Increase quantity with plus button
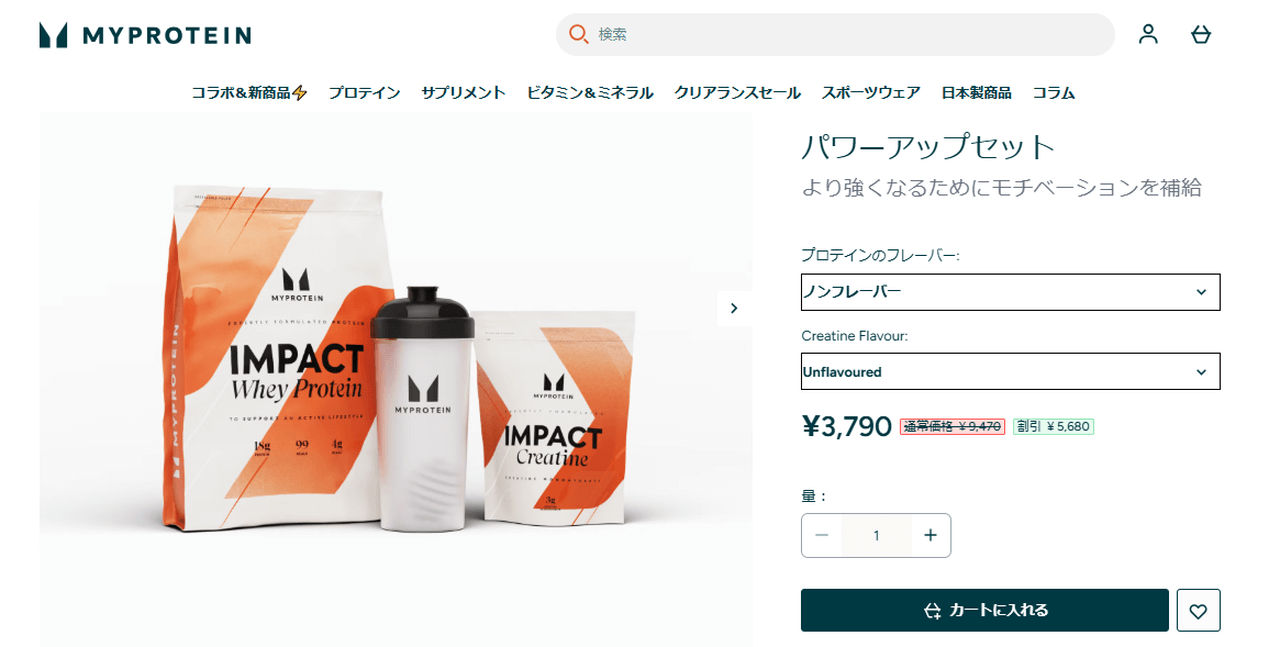The image size is (1280, 647). [930, 535]
